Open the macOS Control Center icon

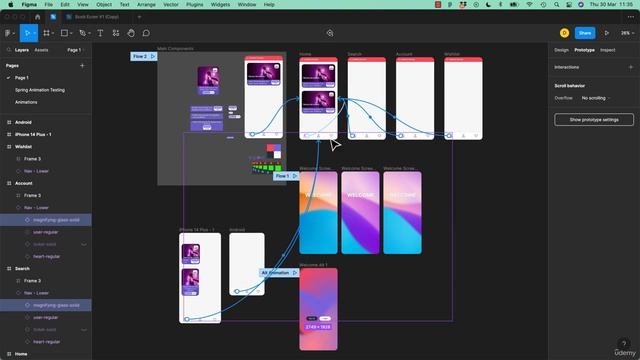coord(569,4)
